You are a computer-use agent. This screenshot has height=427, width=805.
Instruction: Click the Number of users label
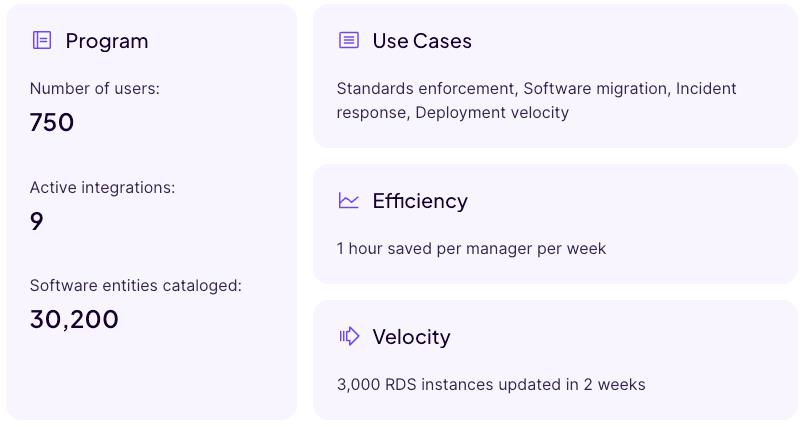pyautogui.click(x=94, y=88)
